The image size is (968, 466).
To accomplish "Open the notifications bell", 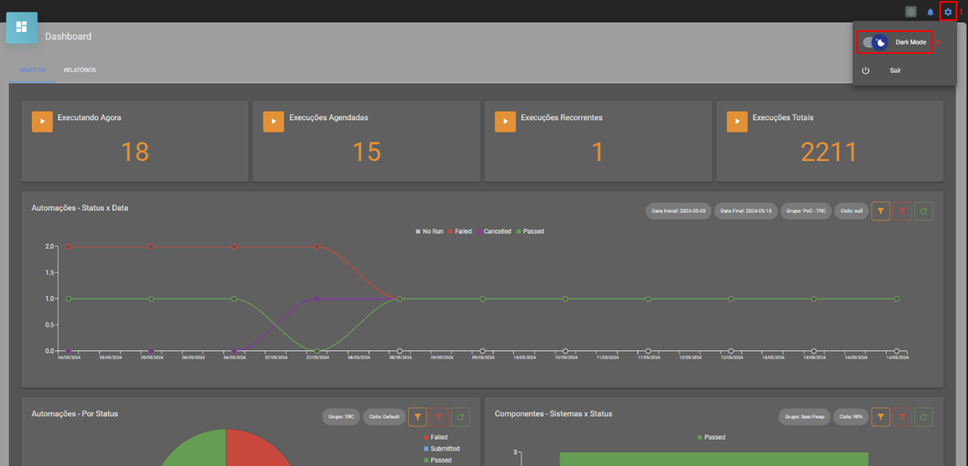I will pos(930,12).
